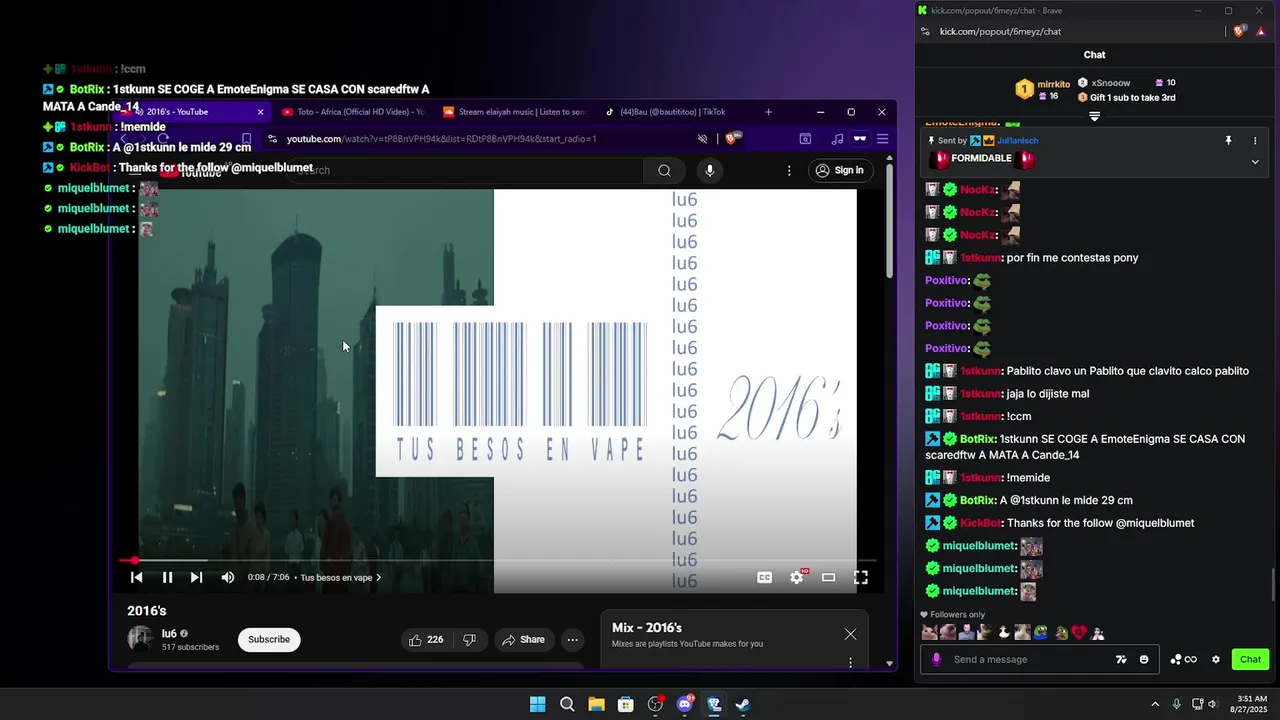Image resolution: width=1280 pixels, height=720 pixels.
Task: Open the channel points infinity indicator
Action: pos(1183,659)
